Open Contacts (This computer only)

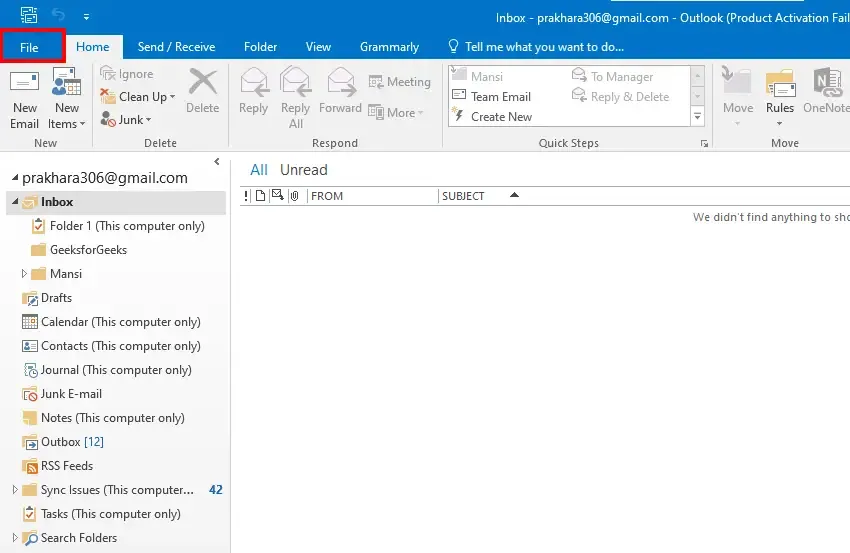[111, 346]
